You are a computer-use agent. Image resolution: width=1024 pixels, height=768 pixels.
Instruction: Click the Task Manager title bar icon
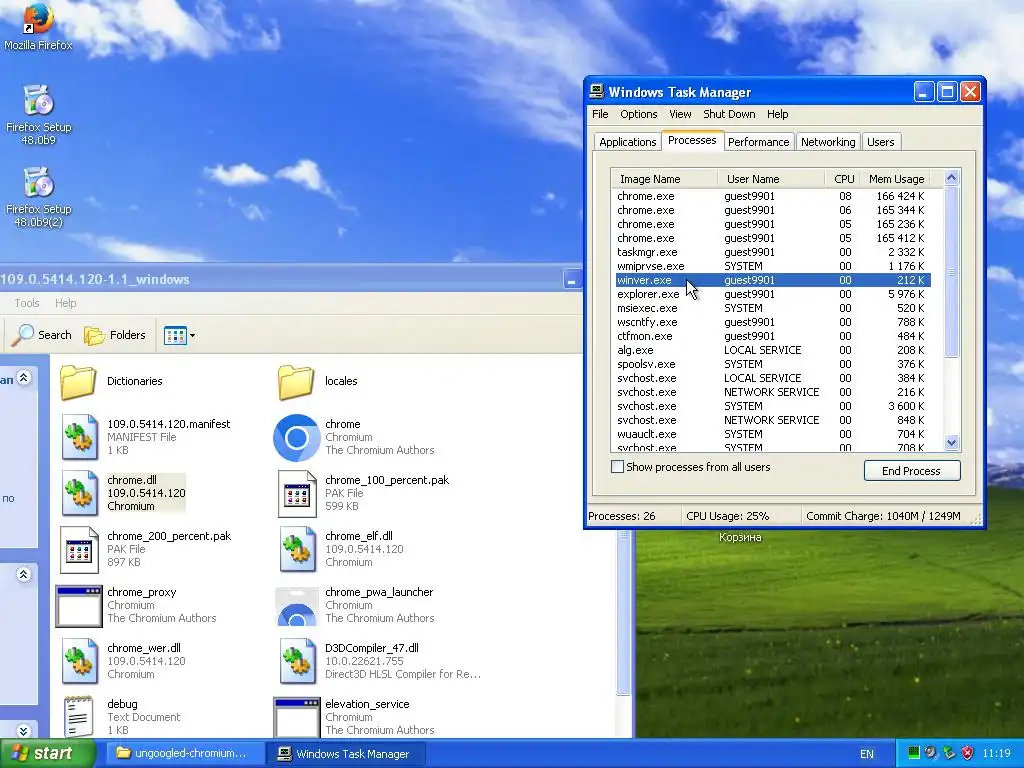[x=596, y=91]
